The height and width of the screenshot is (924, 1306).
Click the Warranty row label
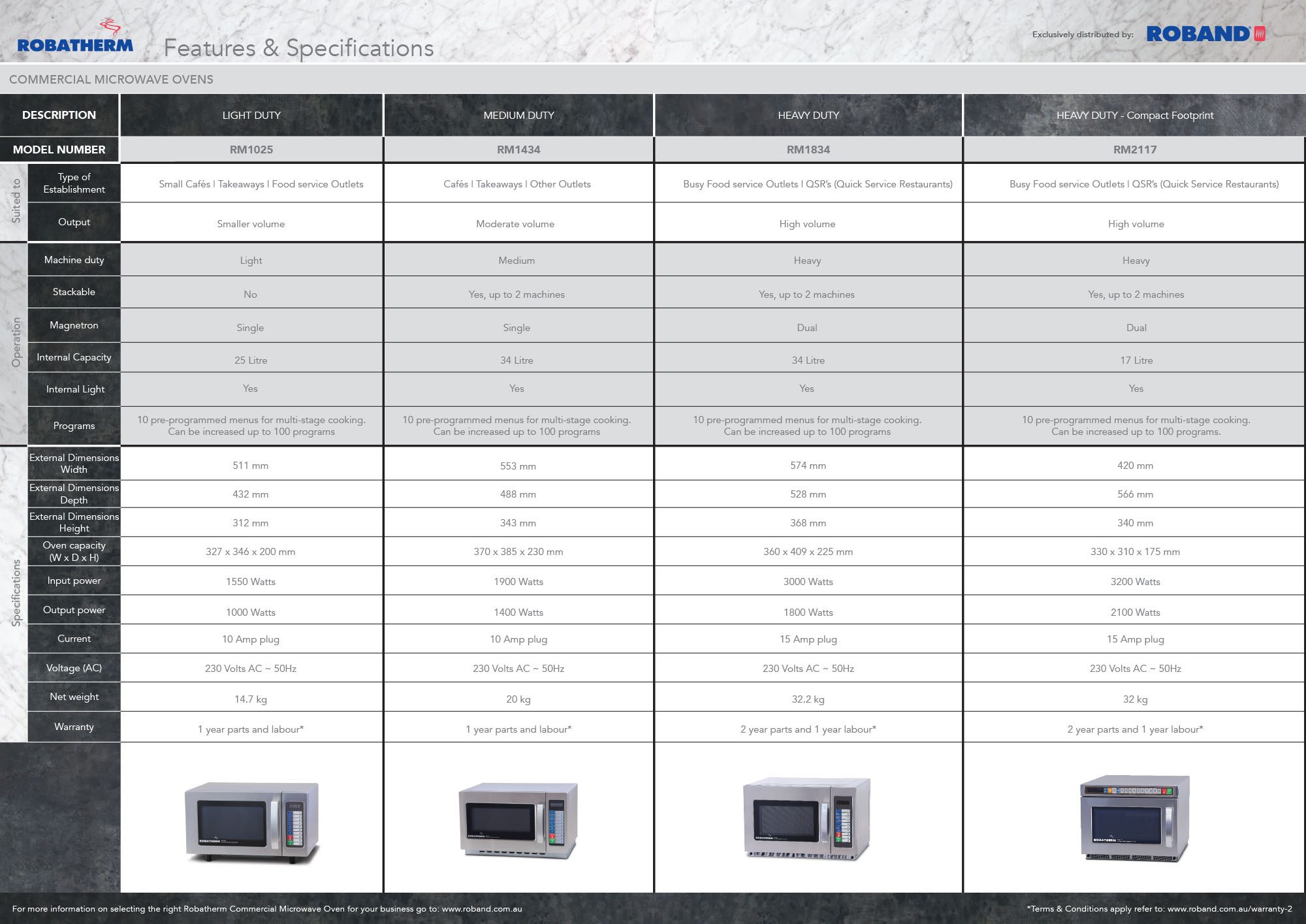point(74,727)
